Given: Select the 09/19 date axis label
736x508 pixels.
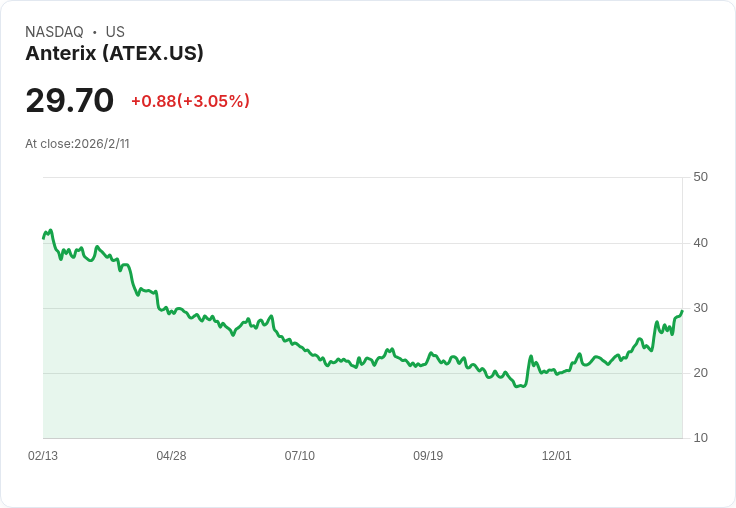Looking at the screenshot, I should pos(428,456).
